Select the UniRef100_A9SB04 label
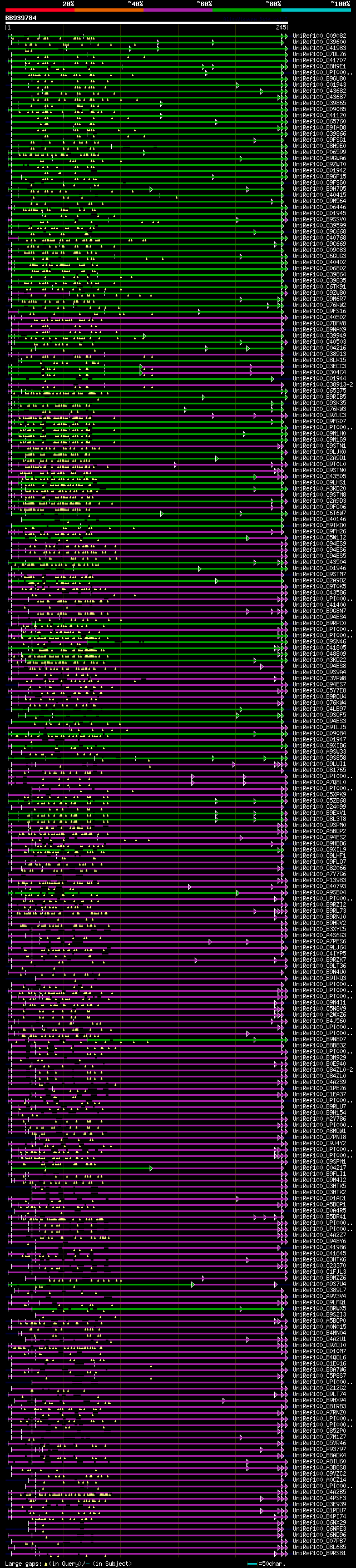This screenshot has width=356, height=1568. pyautogui.click(x=319, y=892)
